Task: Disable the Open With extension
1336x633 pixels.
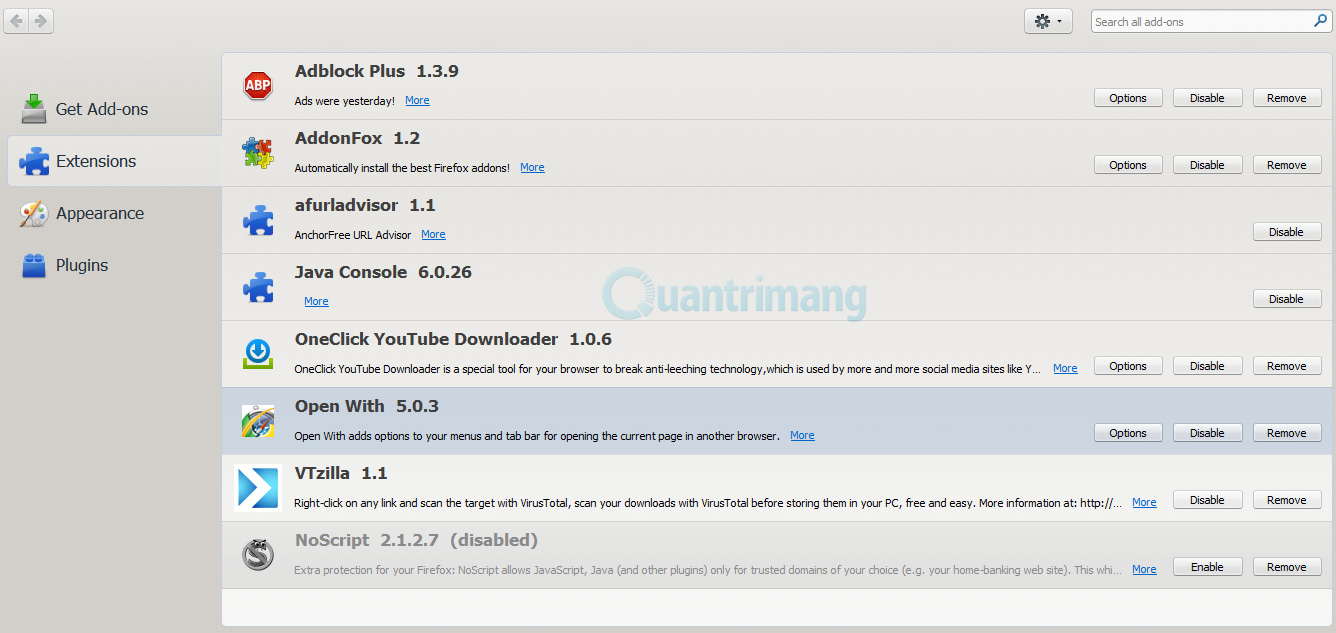Action: pos(1207,433)
